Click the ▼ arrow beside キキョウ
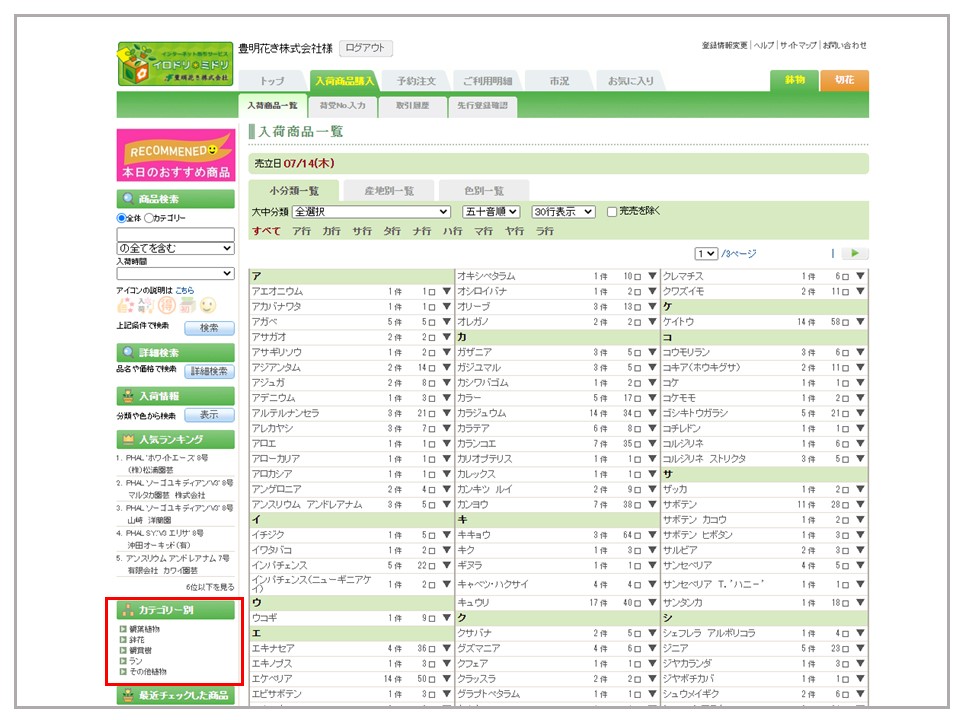960x720 pixels. [652, 535]
